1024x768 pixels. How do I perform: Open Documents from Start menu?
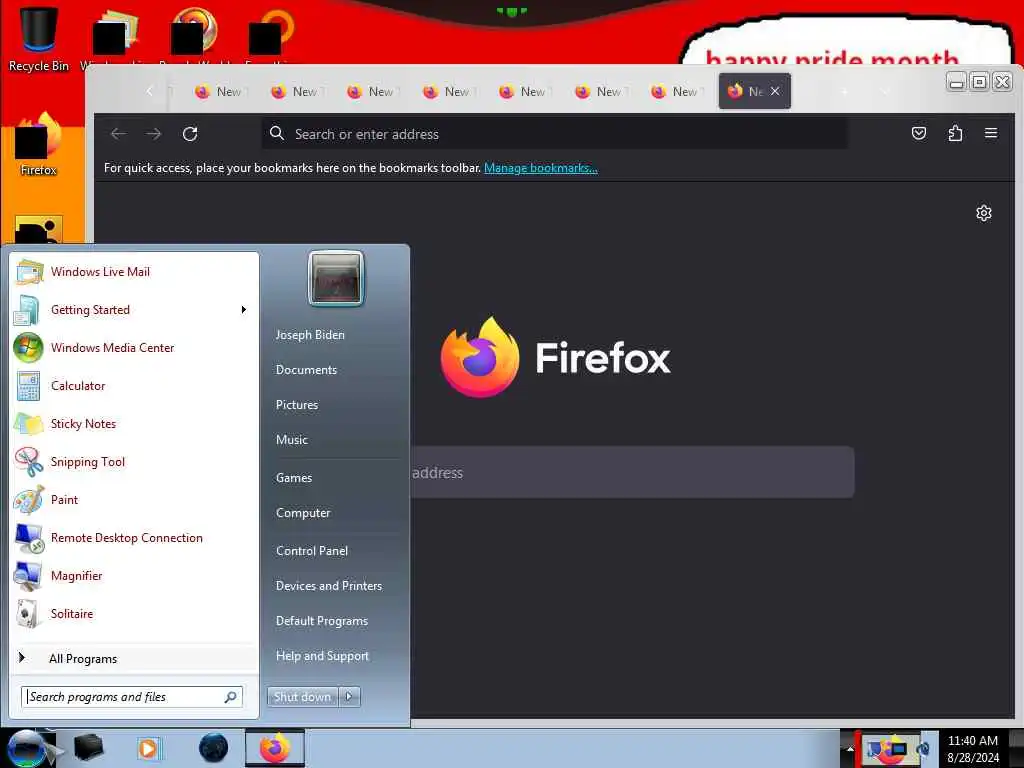coord(306,370)
